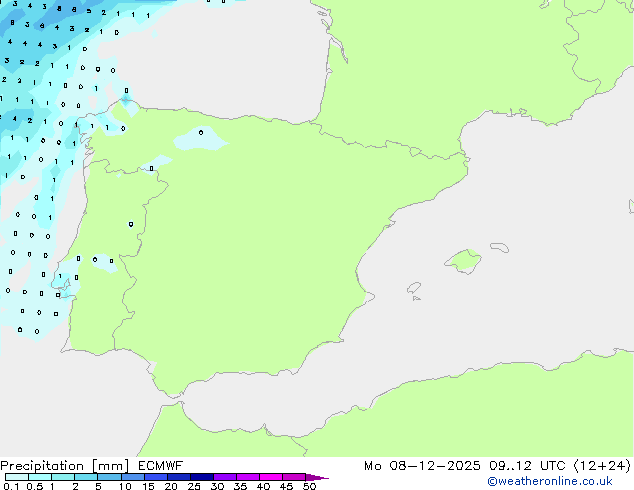Image resolution: width=634 pixels, height=490 pixels.
Task: Select the 5–10 mm legend color box
Action: point(109,477)
